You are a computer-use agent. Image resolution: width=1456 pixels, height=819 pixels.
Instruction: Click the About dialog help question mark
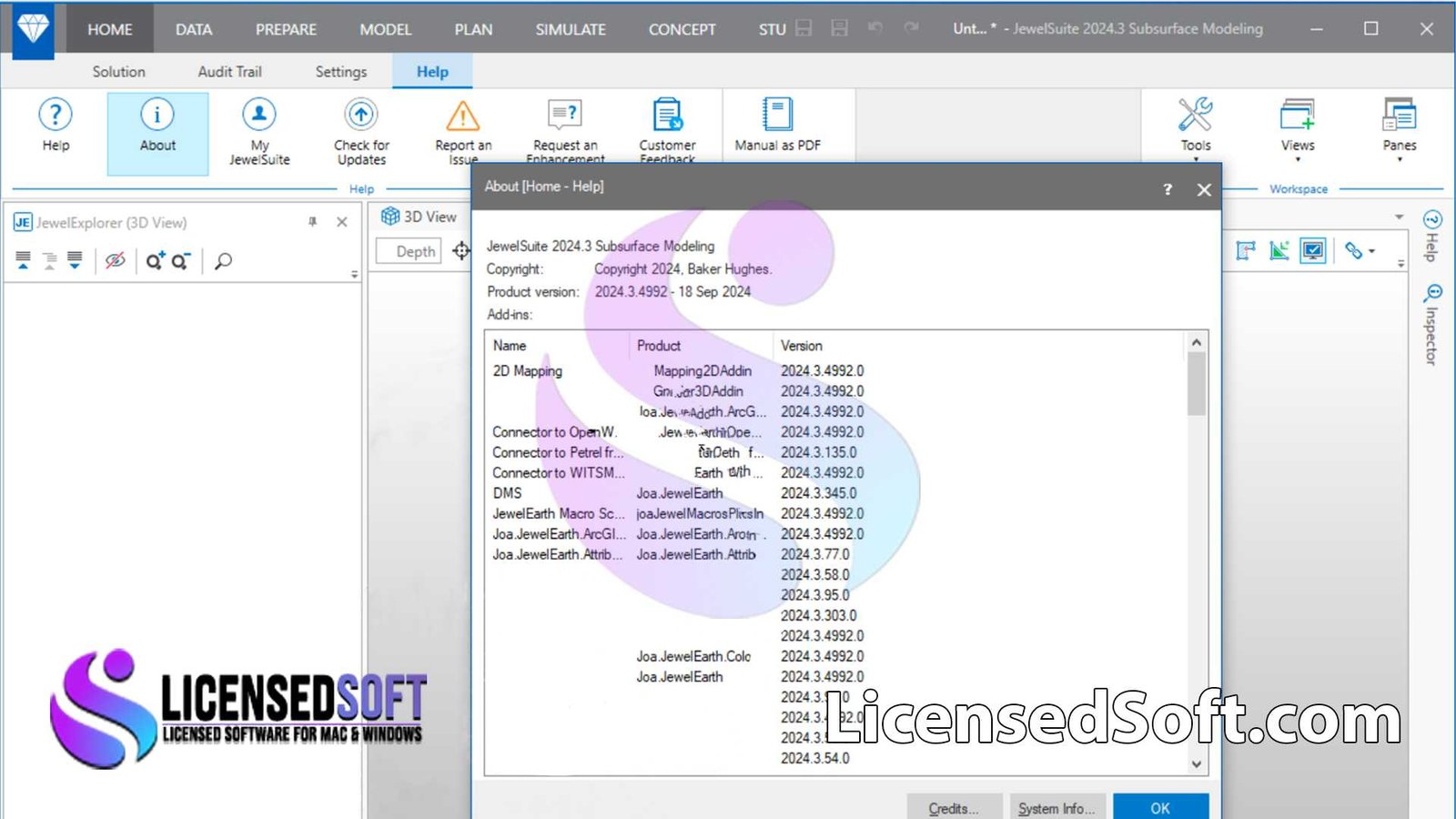tap(1168, 189)
